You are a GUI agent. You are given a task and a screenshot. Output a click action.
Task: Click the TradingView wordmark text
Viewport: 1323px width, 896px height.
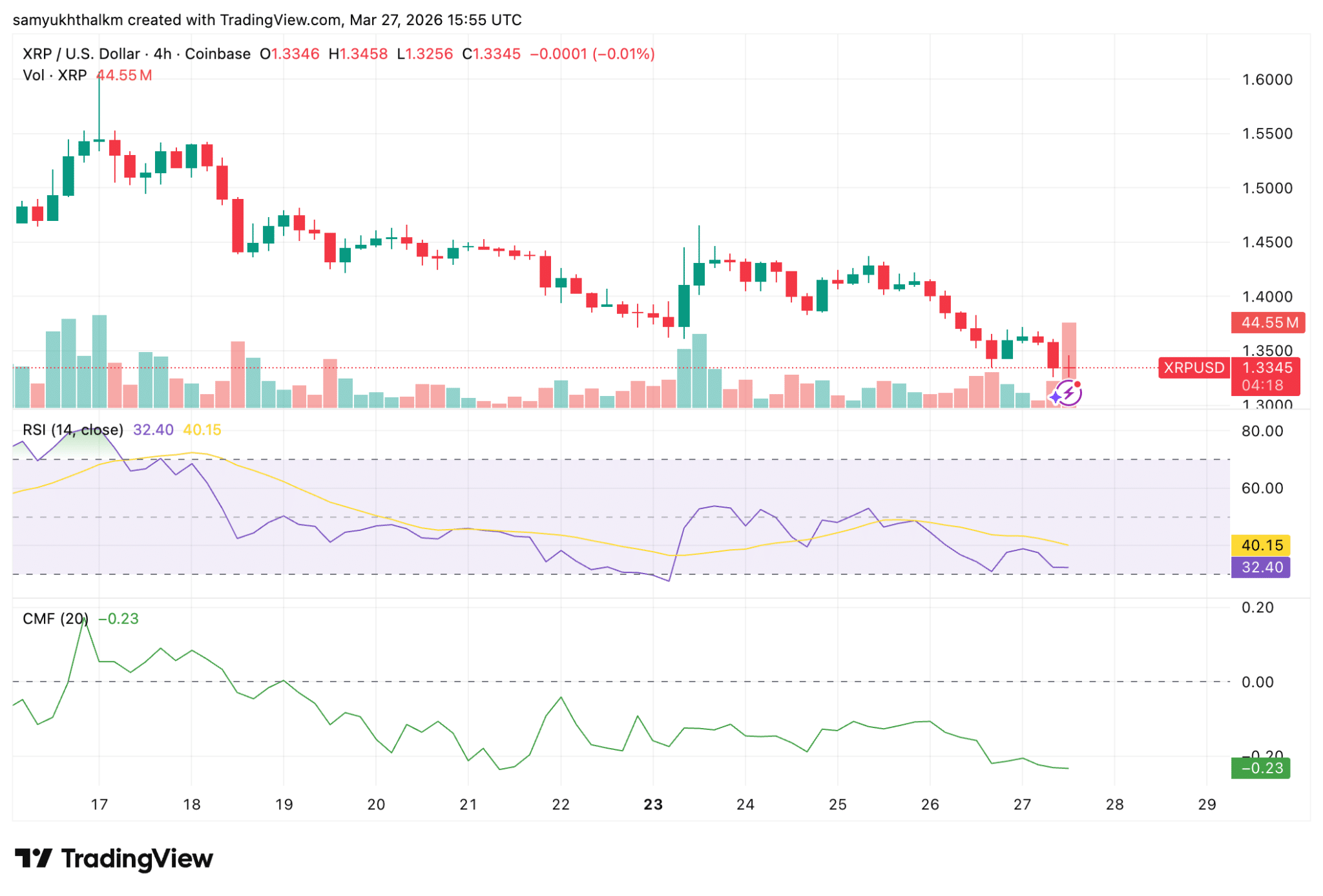[137, 859]
